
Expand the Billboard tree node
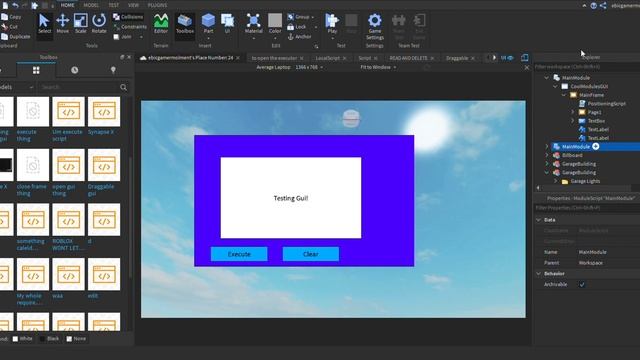point(547,155)
